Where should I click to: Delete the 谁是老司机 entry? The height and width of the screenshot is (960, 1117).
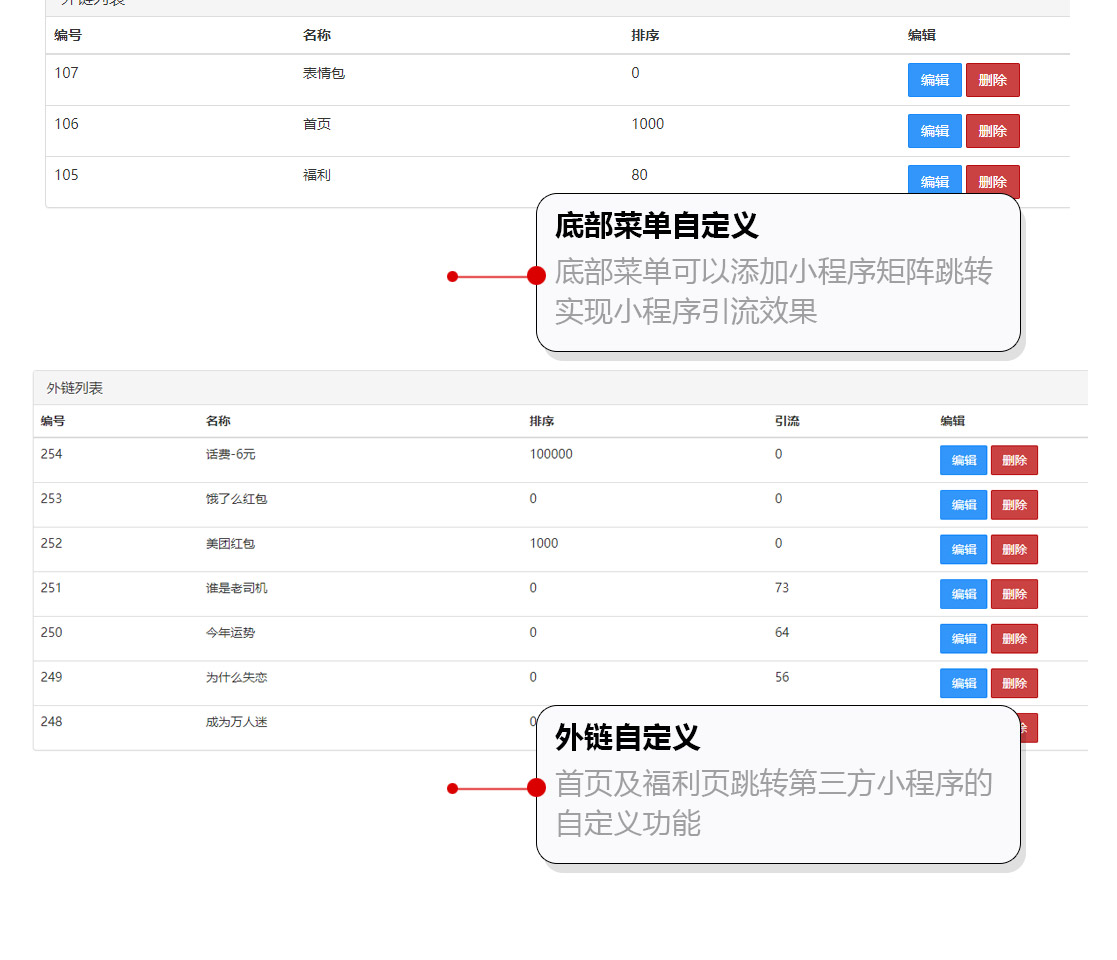click(1014, 594)
